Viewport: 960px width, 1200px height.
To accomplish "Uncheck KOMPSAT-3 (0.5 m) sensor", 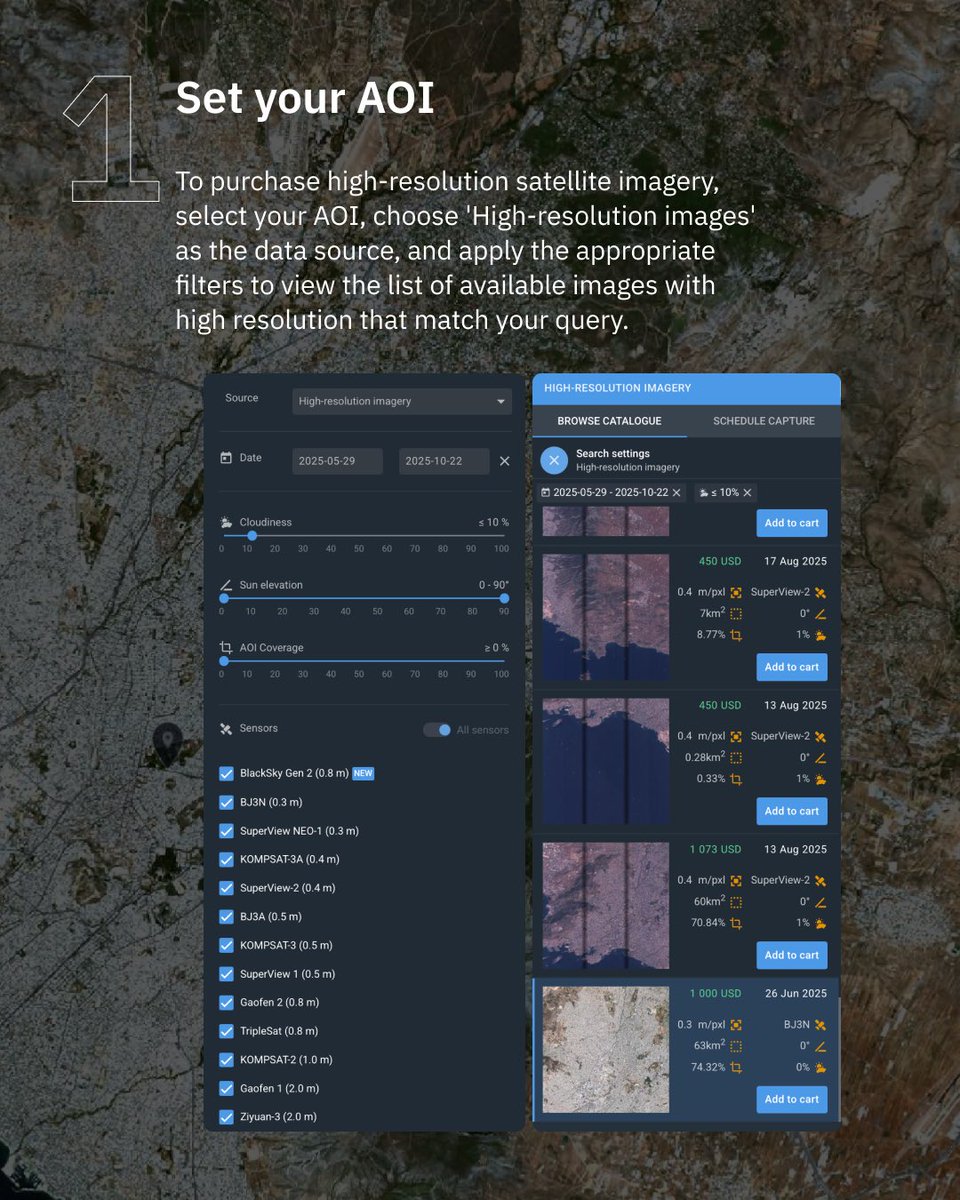I will (x=226, y=945).
